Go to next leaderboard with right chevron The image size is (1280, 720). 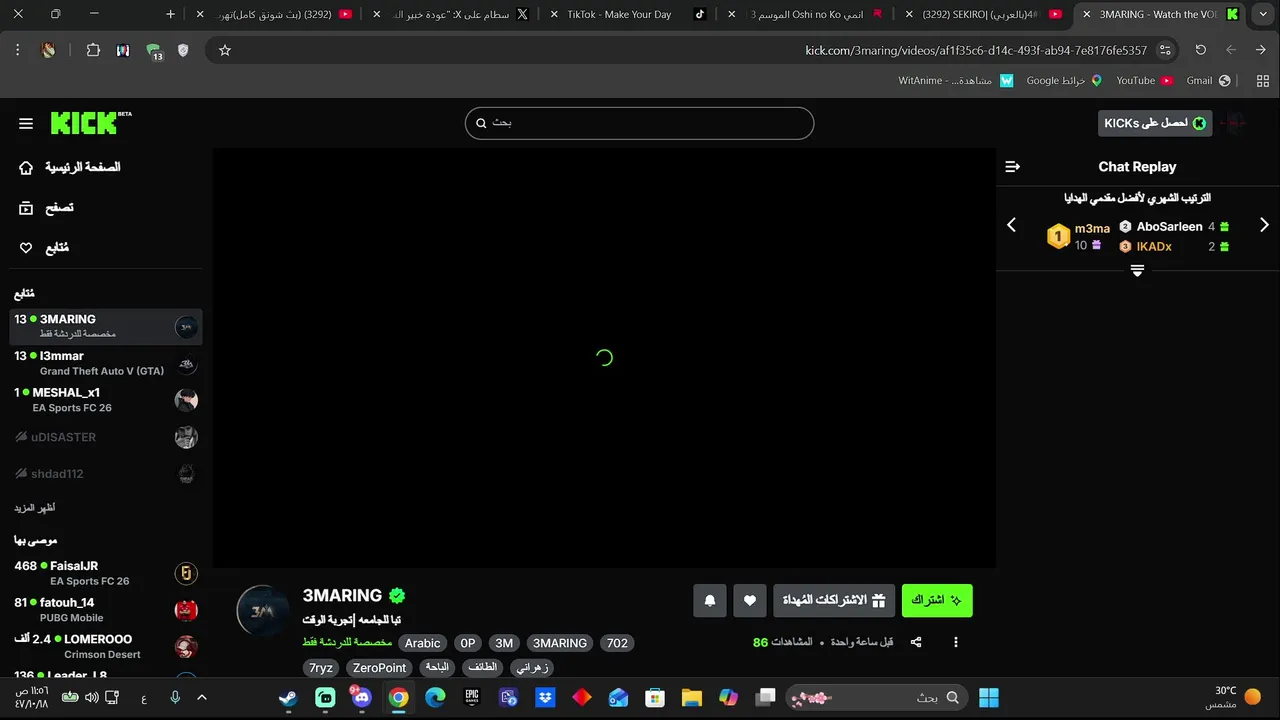1264,225
